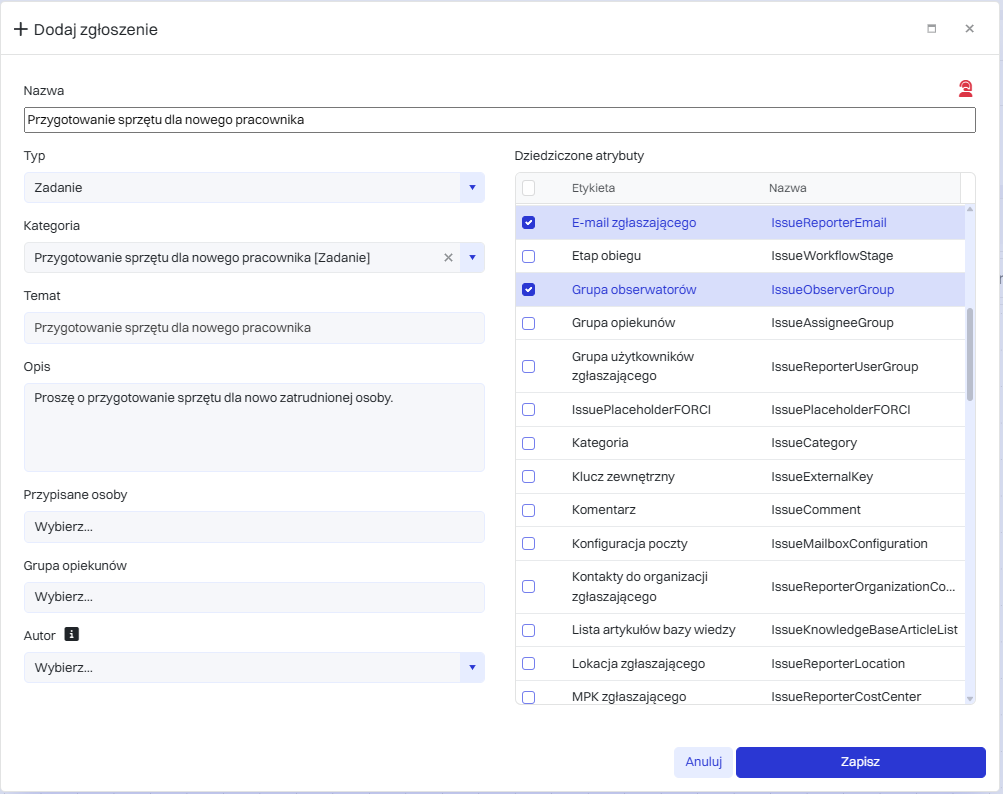Select IssueAssigneeGroup name cell
The width and height of the screenshot is (1003, 794).
click(832, 323)
